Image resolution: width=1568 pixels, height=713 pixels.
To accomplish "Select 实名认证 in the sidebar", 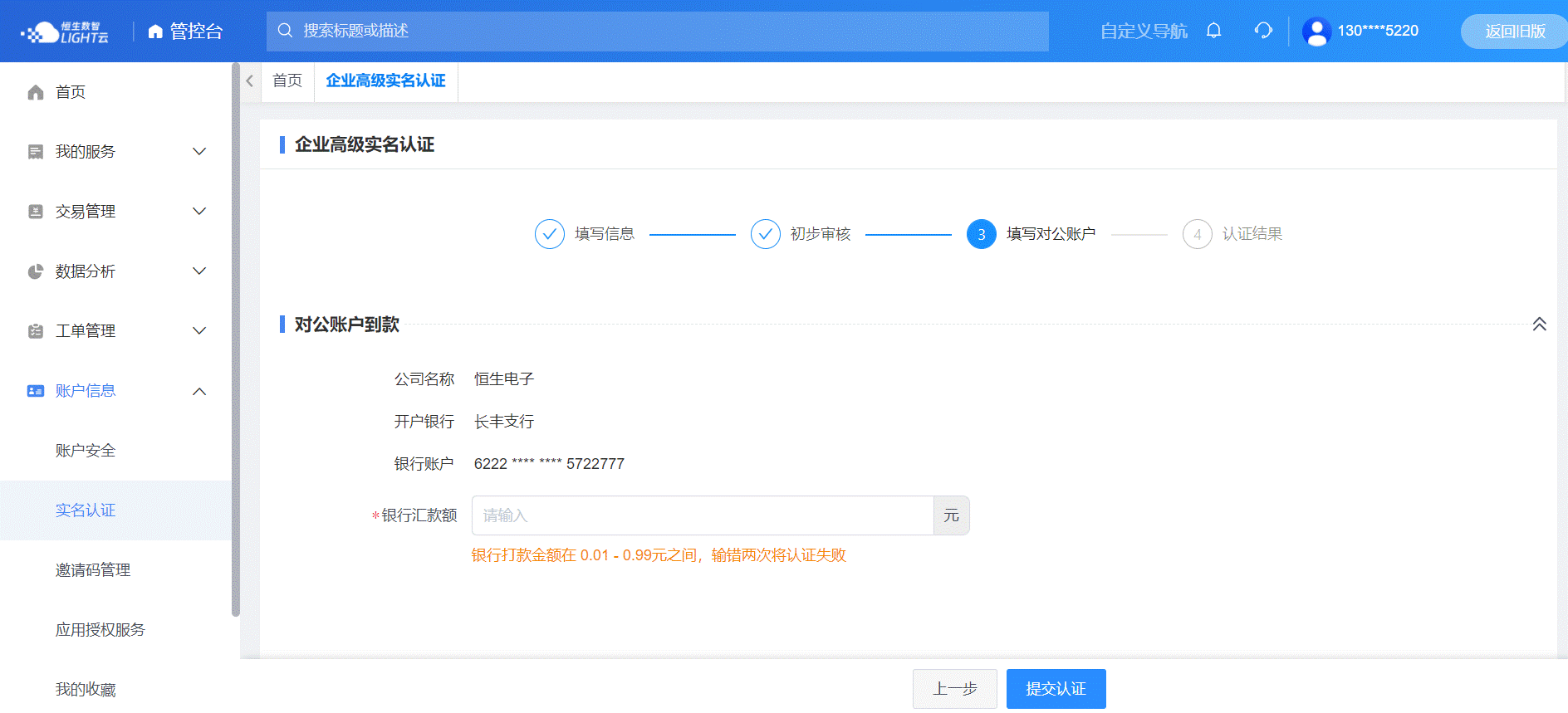I will tap(116, 510).
